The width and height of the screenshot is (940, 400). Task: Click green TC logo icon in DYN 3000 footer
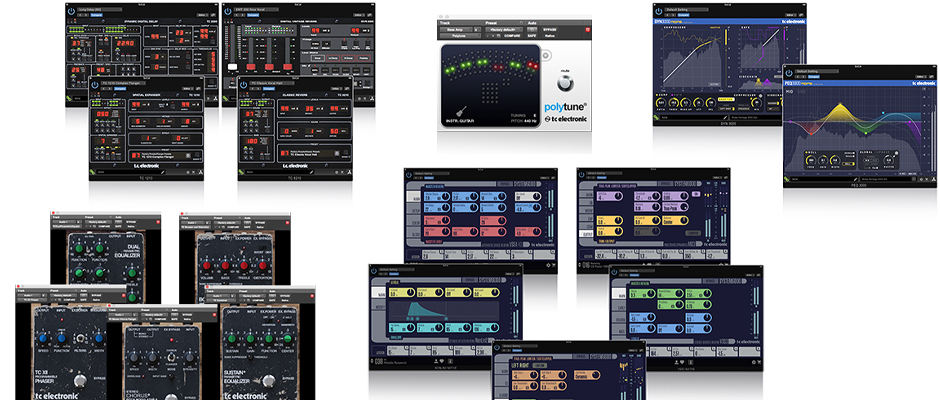(x=658, y=118)
